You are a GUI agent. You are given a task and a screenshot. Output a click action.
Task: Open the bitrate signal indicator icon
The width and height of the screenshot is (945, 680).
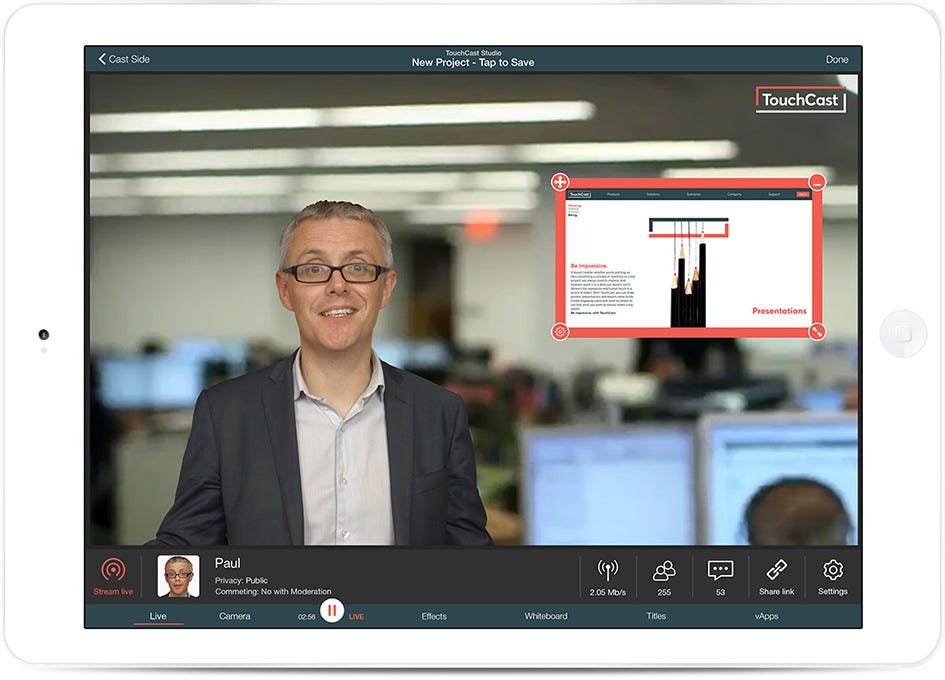(608, 570)
